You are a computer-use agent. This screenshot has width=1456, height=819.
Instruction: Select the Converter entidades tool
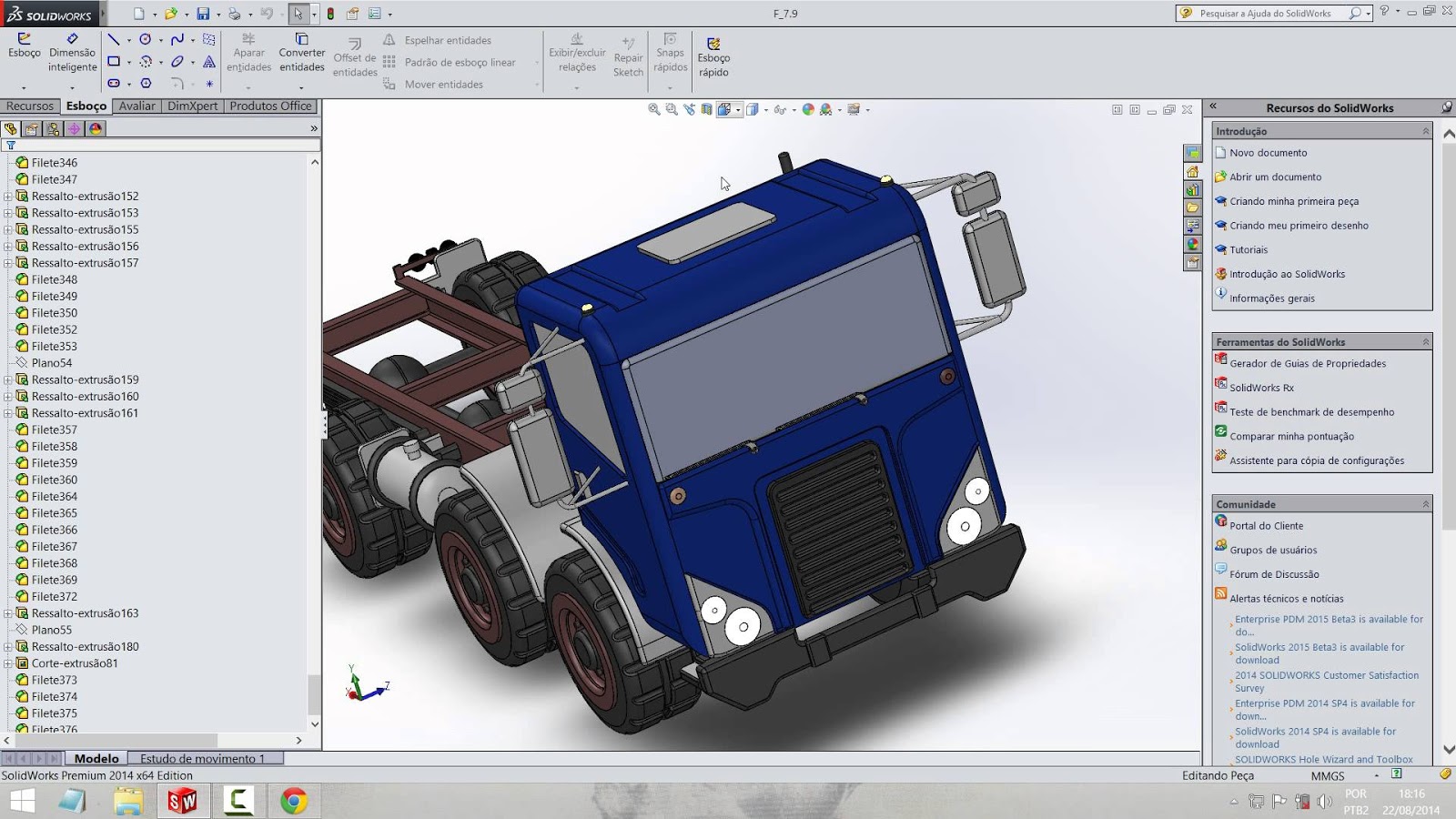pos(301,55)
